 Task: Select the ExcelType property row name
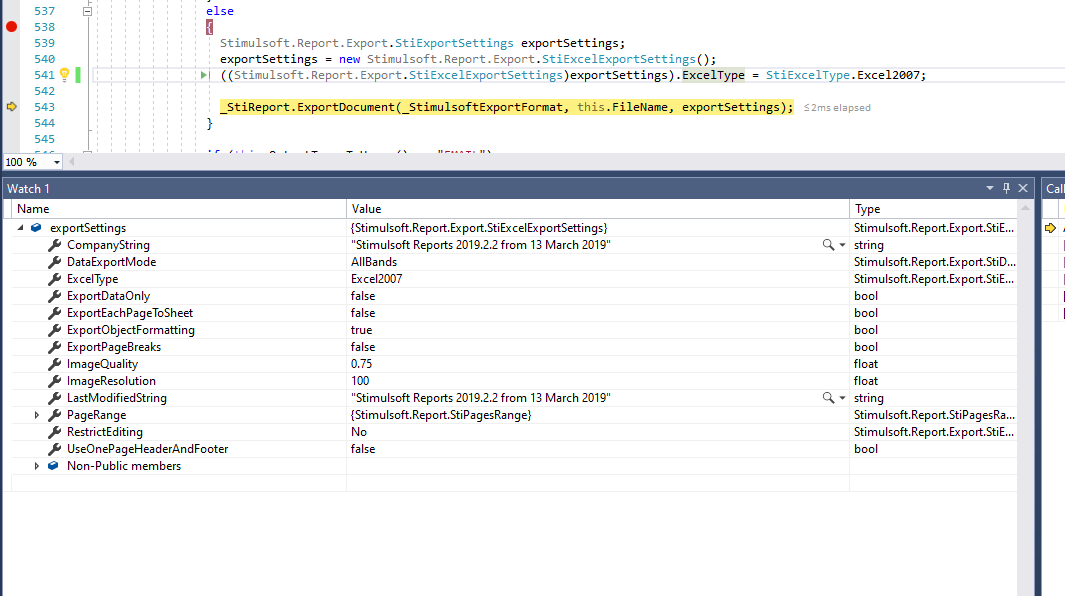tap(92, 279)
